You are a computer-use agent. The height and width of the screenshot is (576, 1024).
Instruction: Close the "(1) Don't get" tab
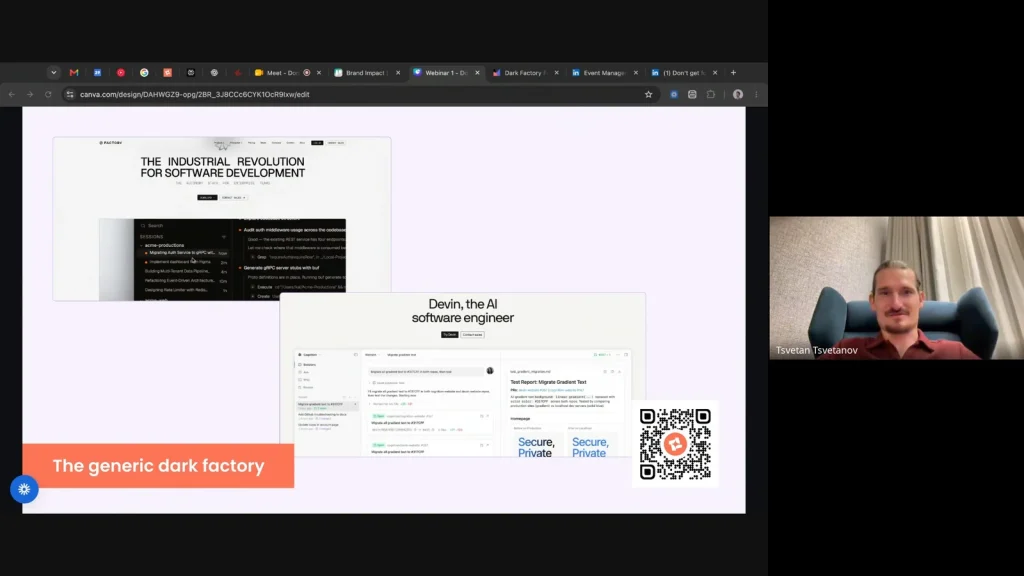tap(715, 72)
